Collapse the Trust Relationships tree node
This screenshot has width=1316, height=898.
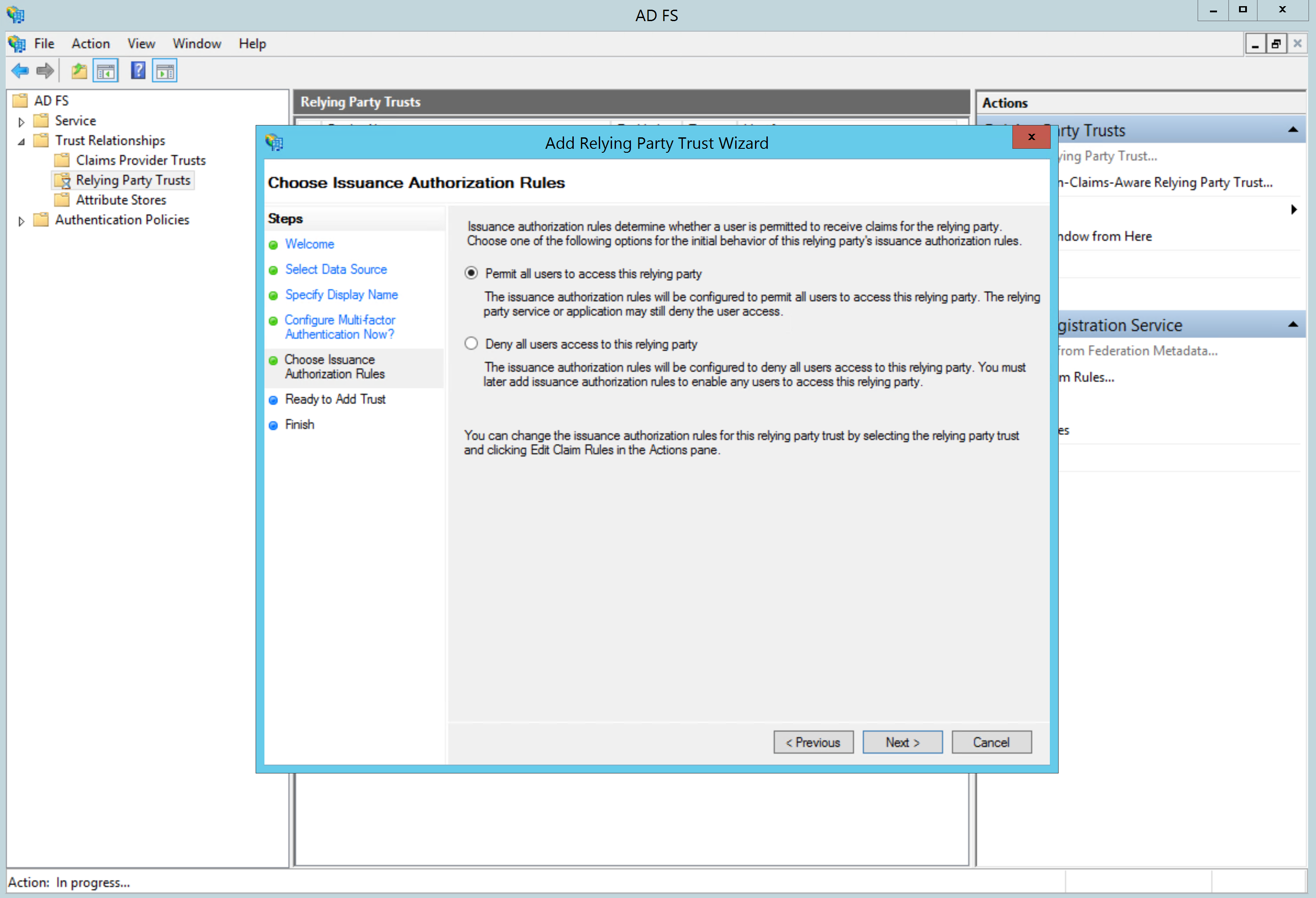coord(22,142)
